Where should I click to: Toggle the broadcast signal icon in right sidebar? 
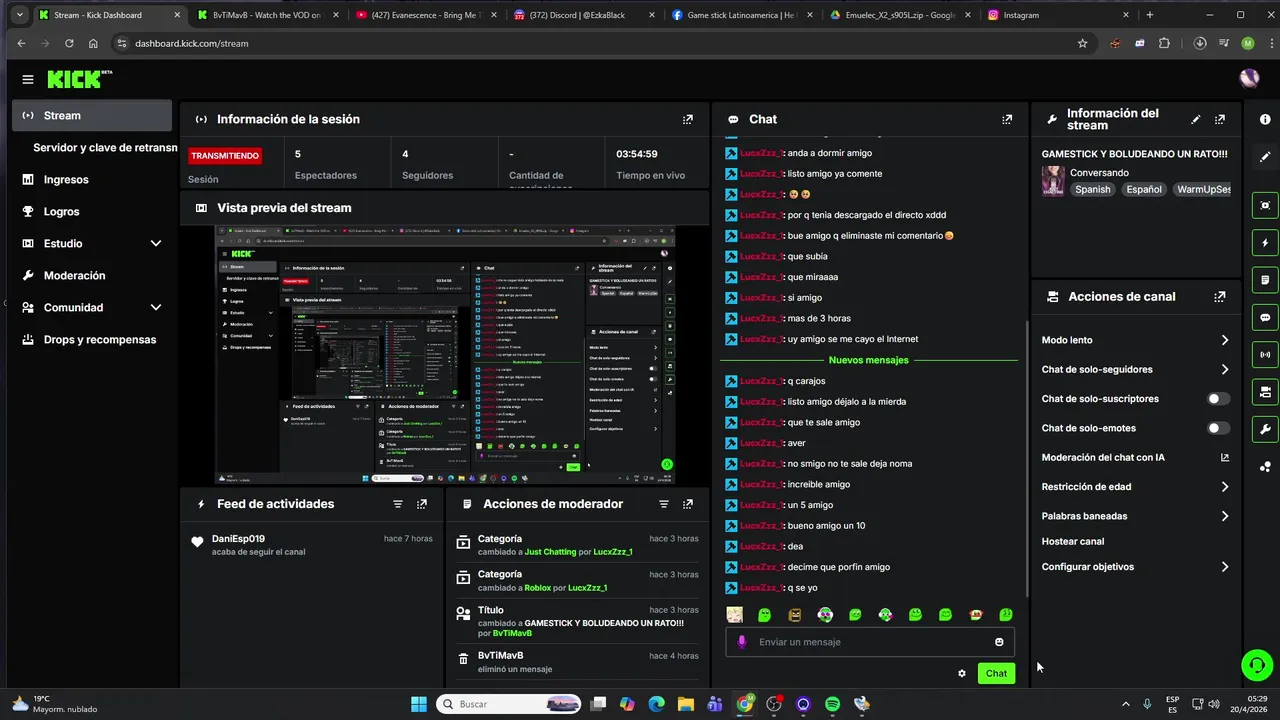pyautogui.click(x=1265, y=355)
